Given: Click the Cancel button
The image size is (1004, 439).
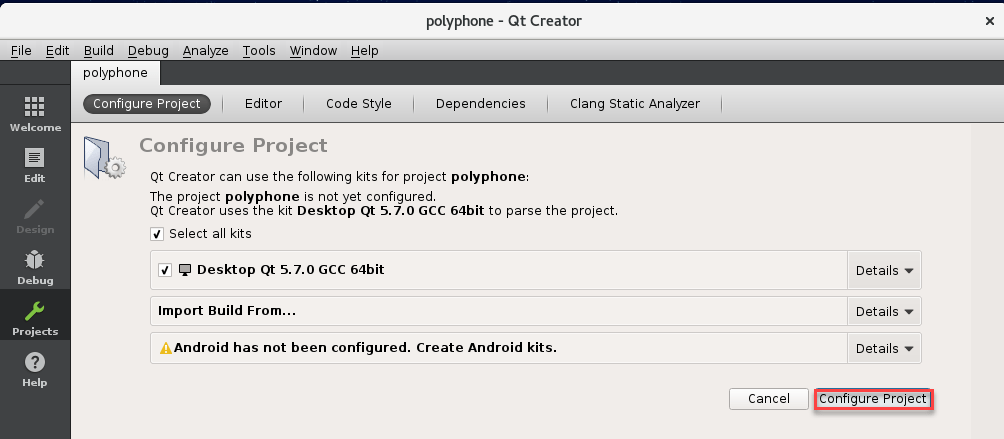Looking at the screenshot, I should tap(768, 399).
